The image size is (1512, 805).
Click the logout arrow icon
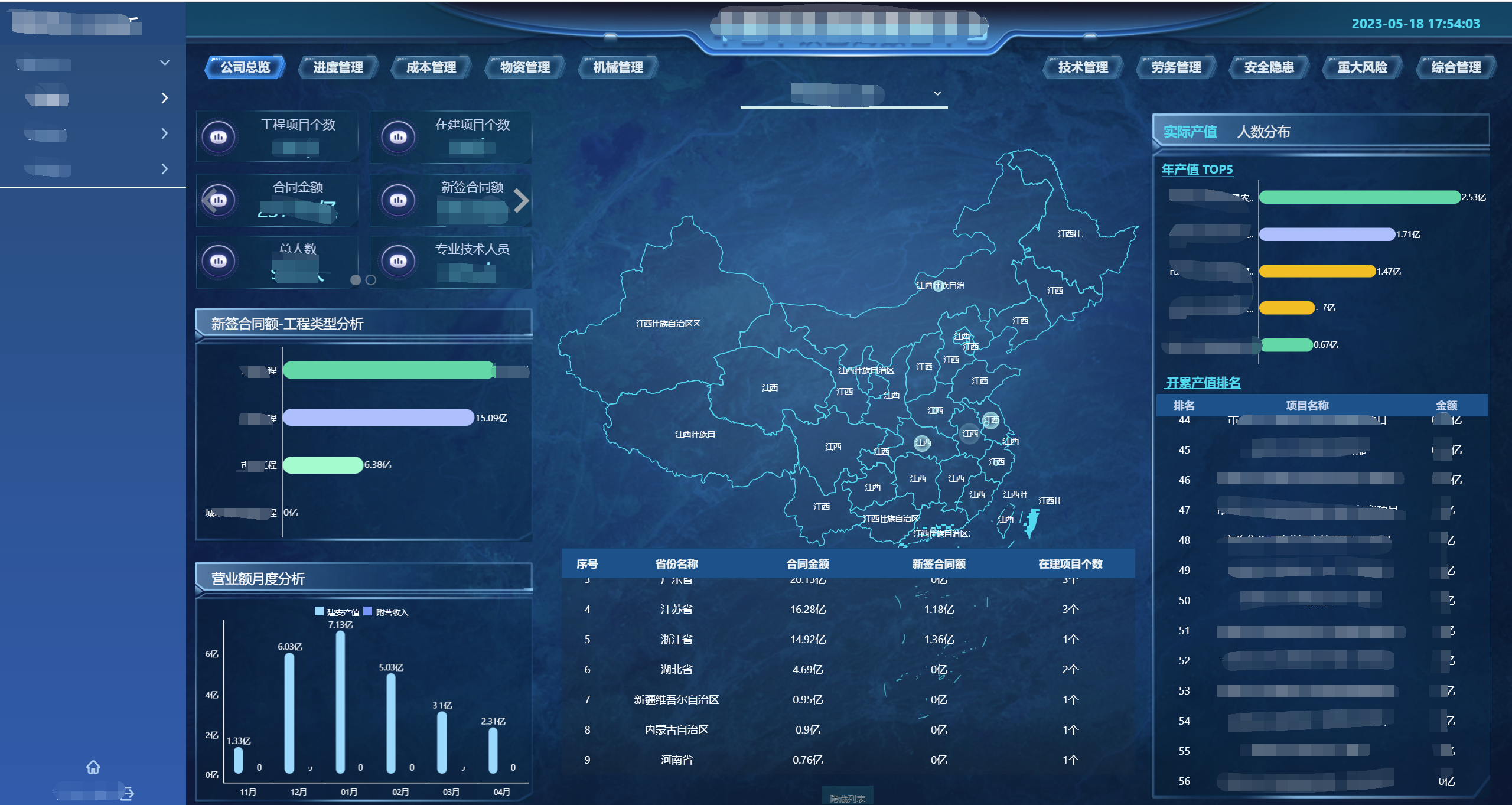click(128, 793)
